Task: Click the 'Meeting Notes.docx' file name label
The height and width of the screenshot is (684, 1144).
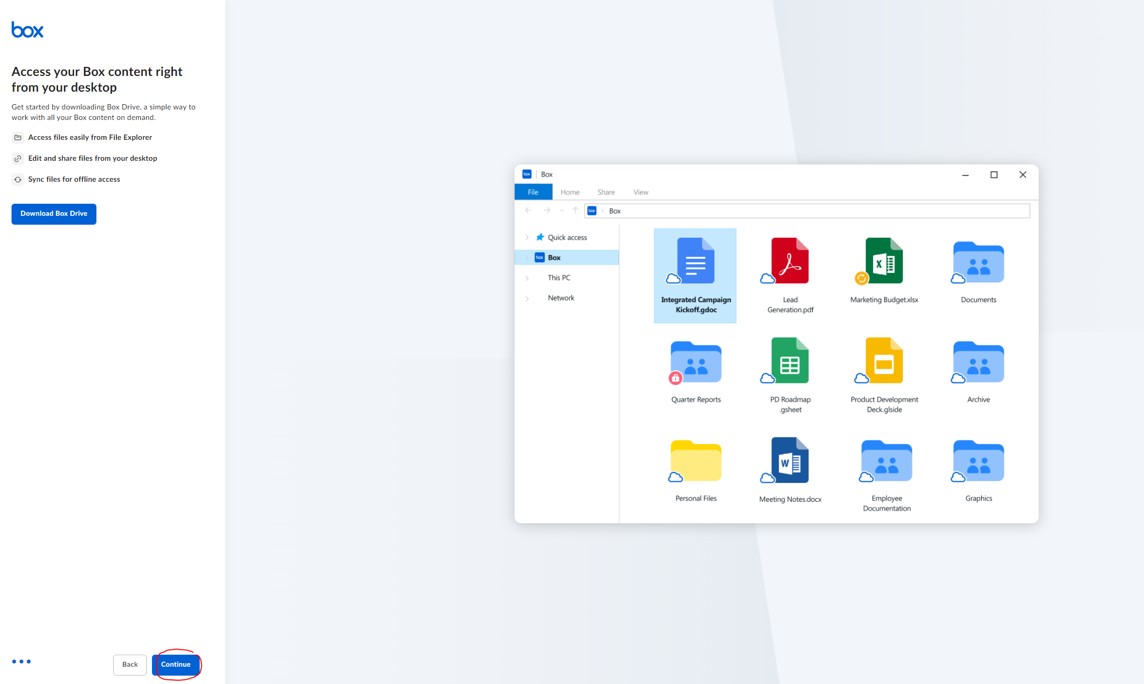Action: point(790,500)
